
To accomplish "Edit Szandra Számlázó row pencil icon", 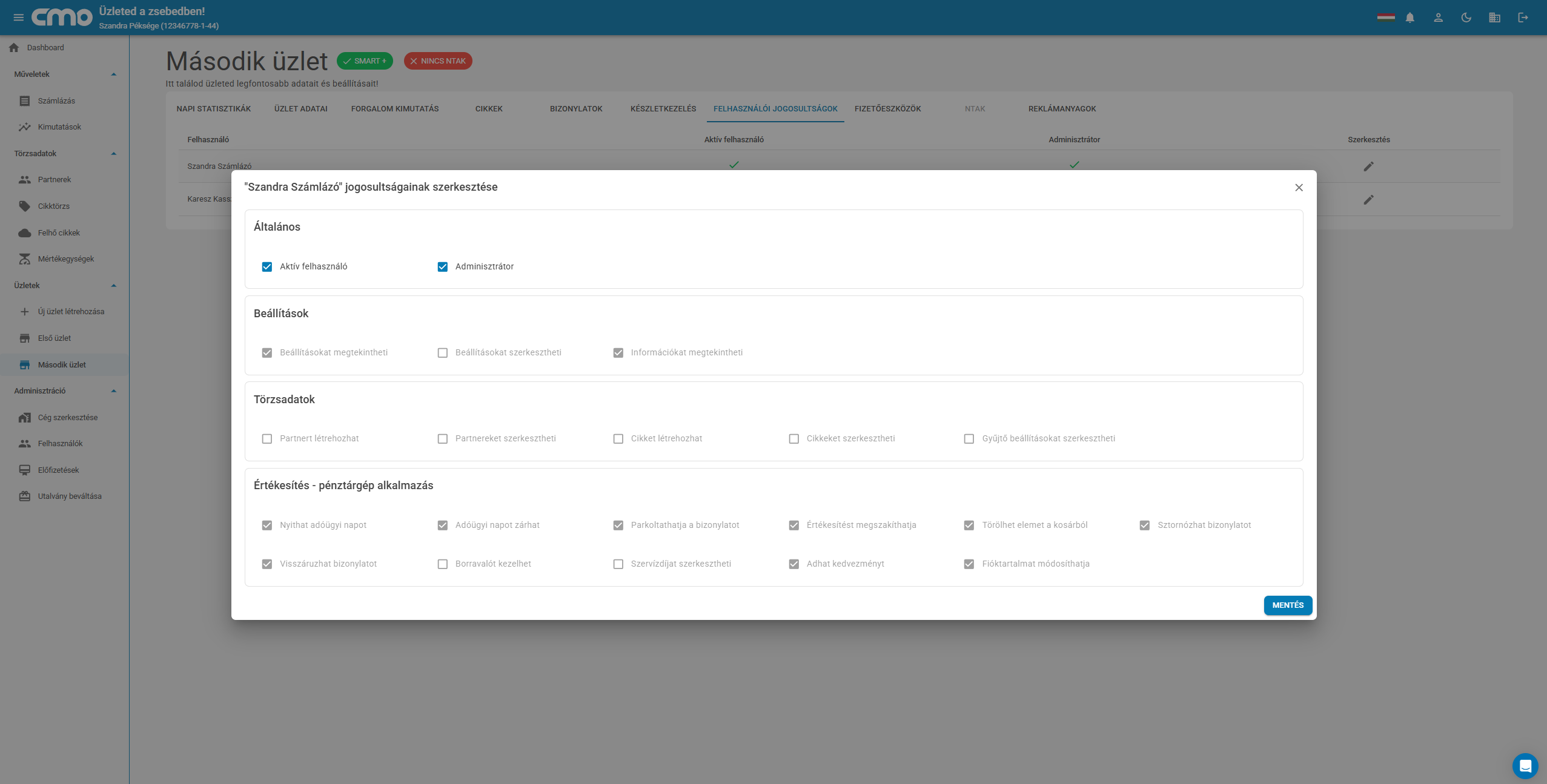I will (x=1368, y=166).
